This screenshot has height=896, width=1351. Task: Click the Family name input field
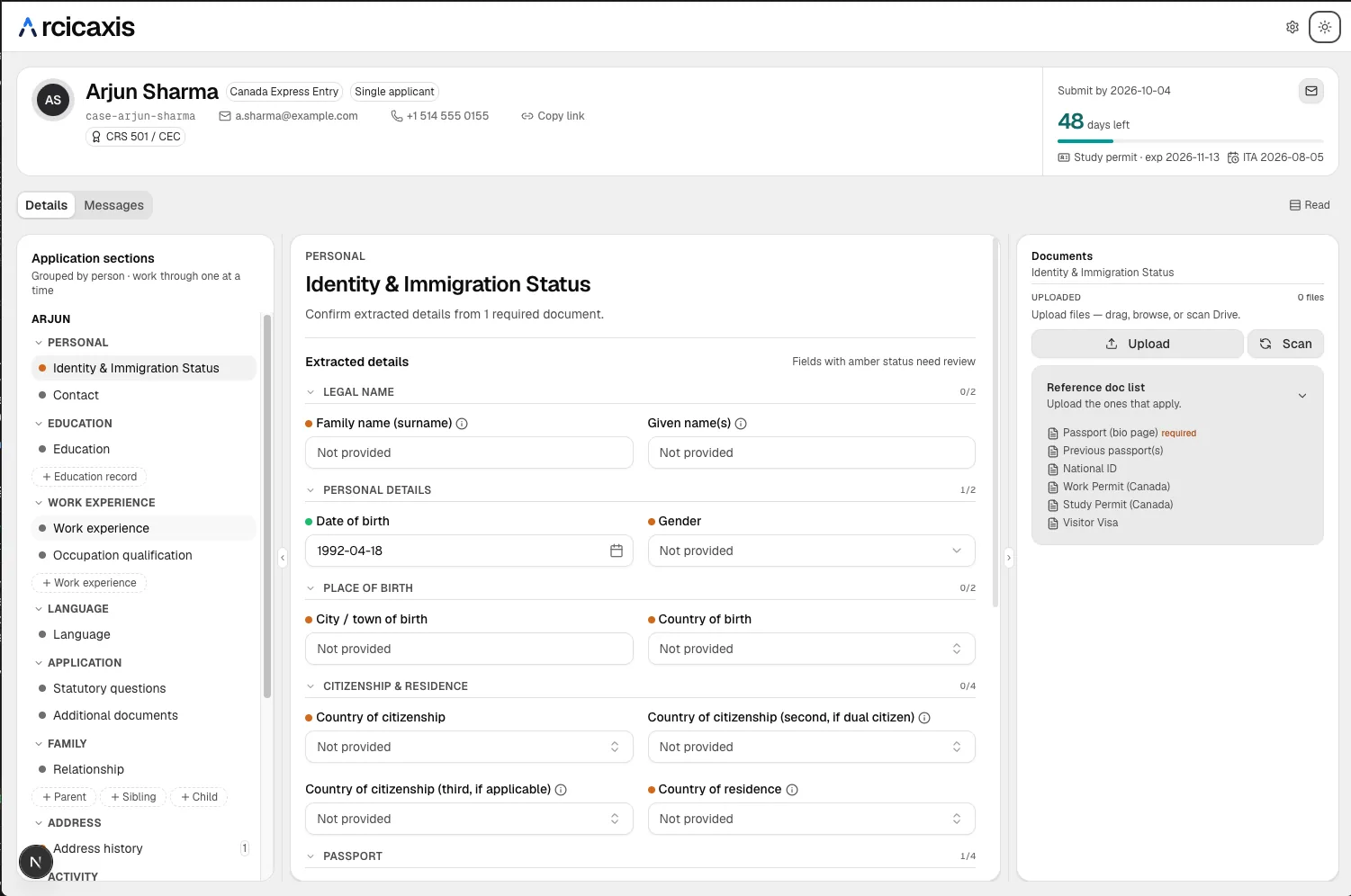(469, 452)
